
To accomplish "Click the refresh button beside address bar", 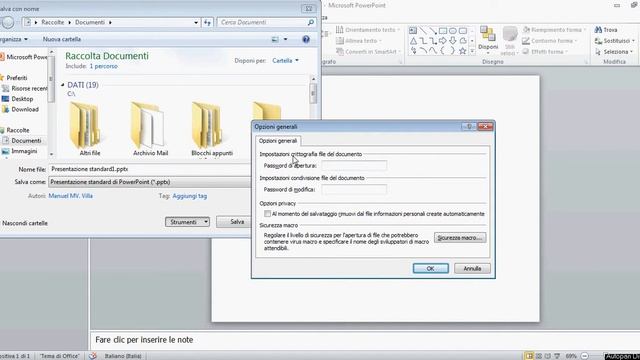I will [x=208, y=22].
